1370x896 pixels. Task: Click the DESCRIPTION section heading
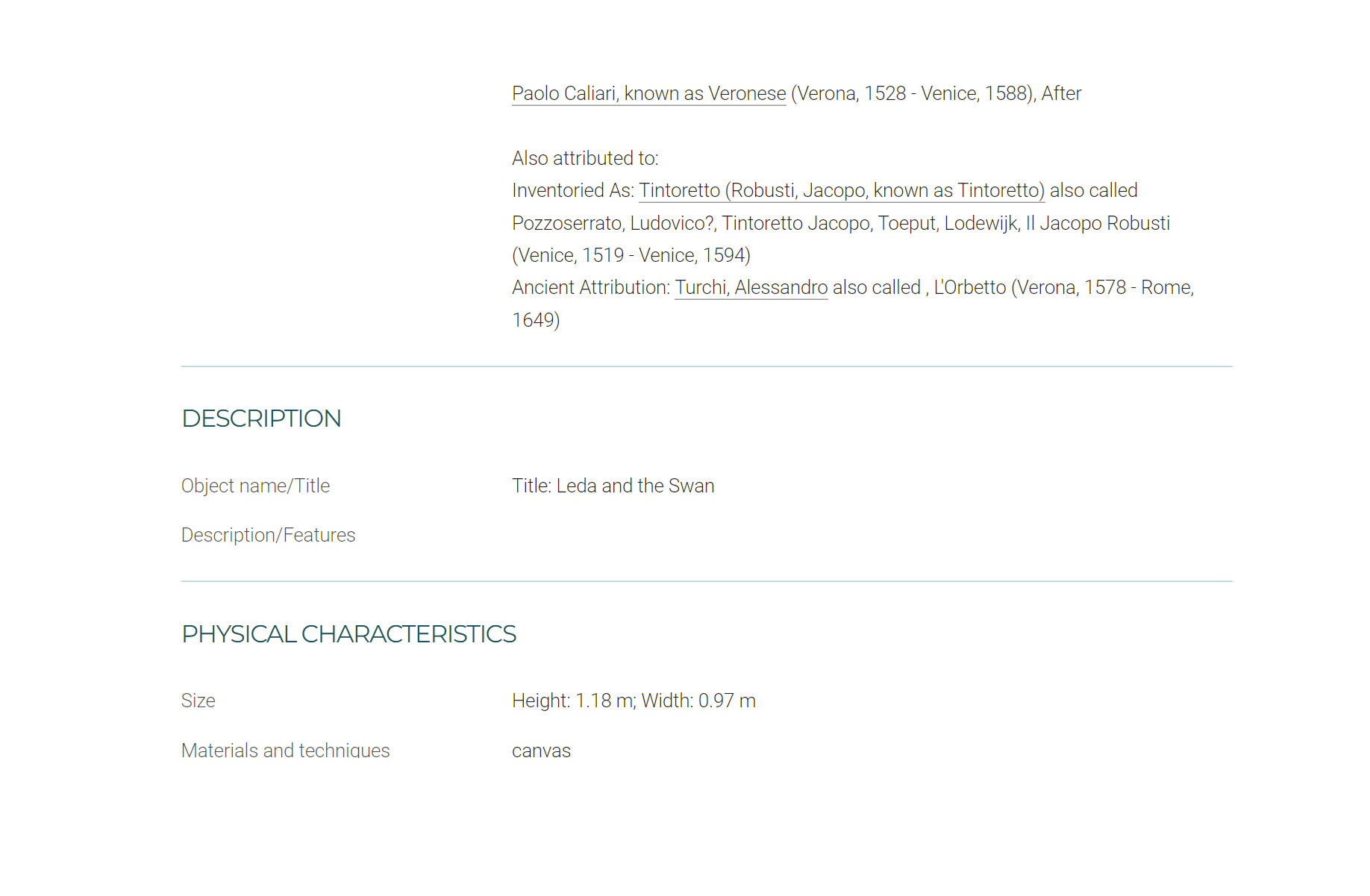[x=261, y=419]
